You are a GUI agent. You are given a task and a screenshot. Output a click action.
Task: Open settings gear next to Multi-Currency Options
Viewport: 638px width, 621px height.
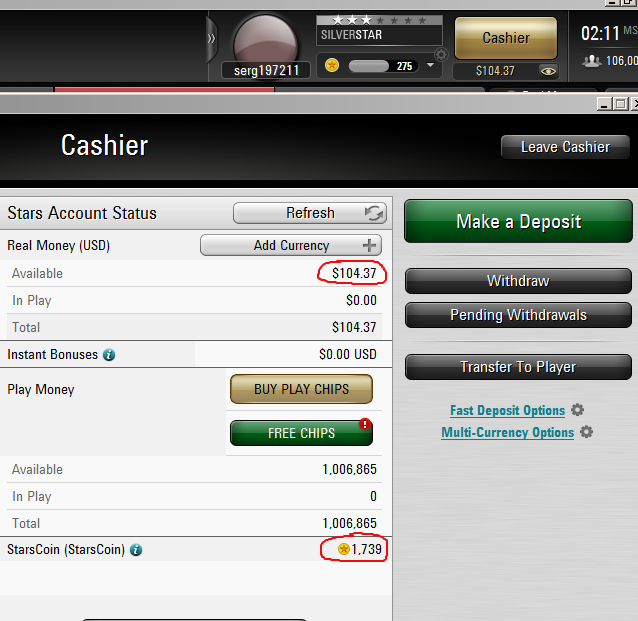coord(586,432)
